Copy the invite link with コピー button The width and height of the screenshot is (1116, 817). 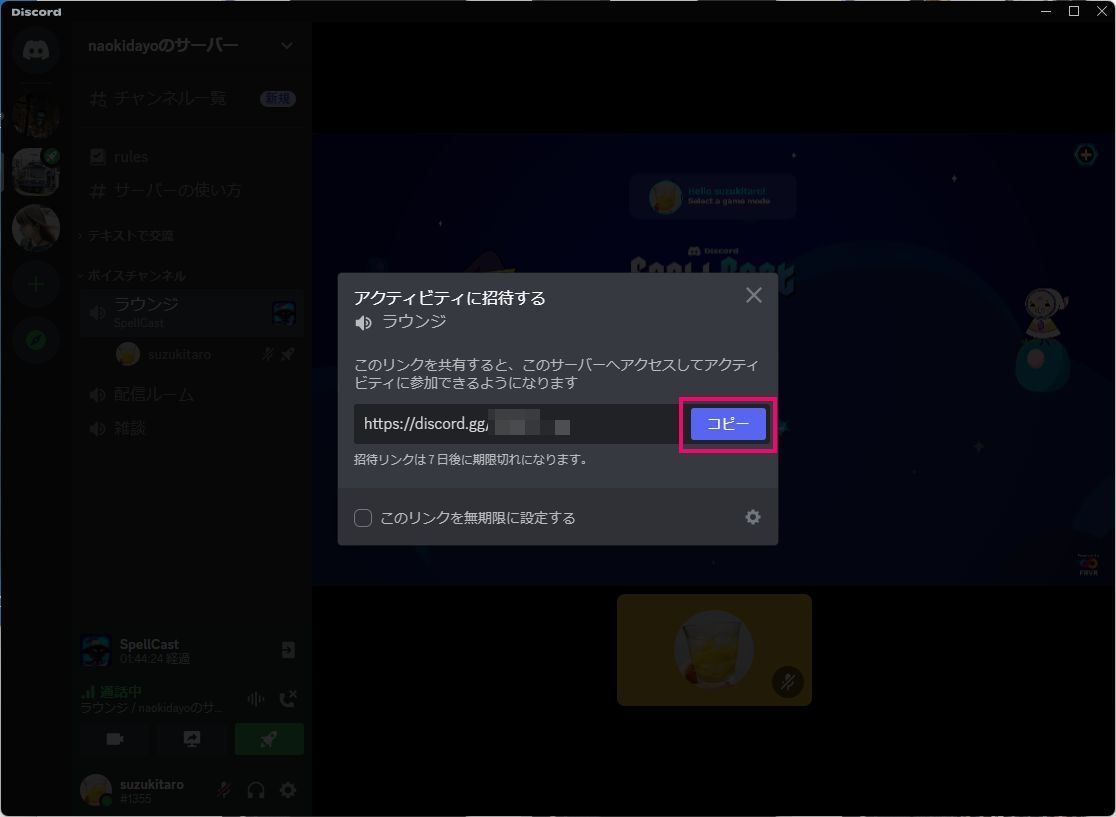(728, 424)
